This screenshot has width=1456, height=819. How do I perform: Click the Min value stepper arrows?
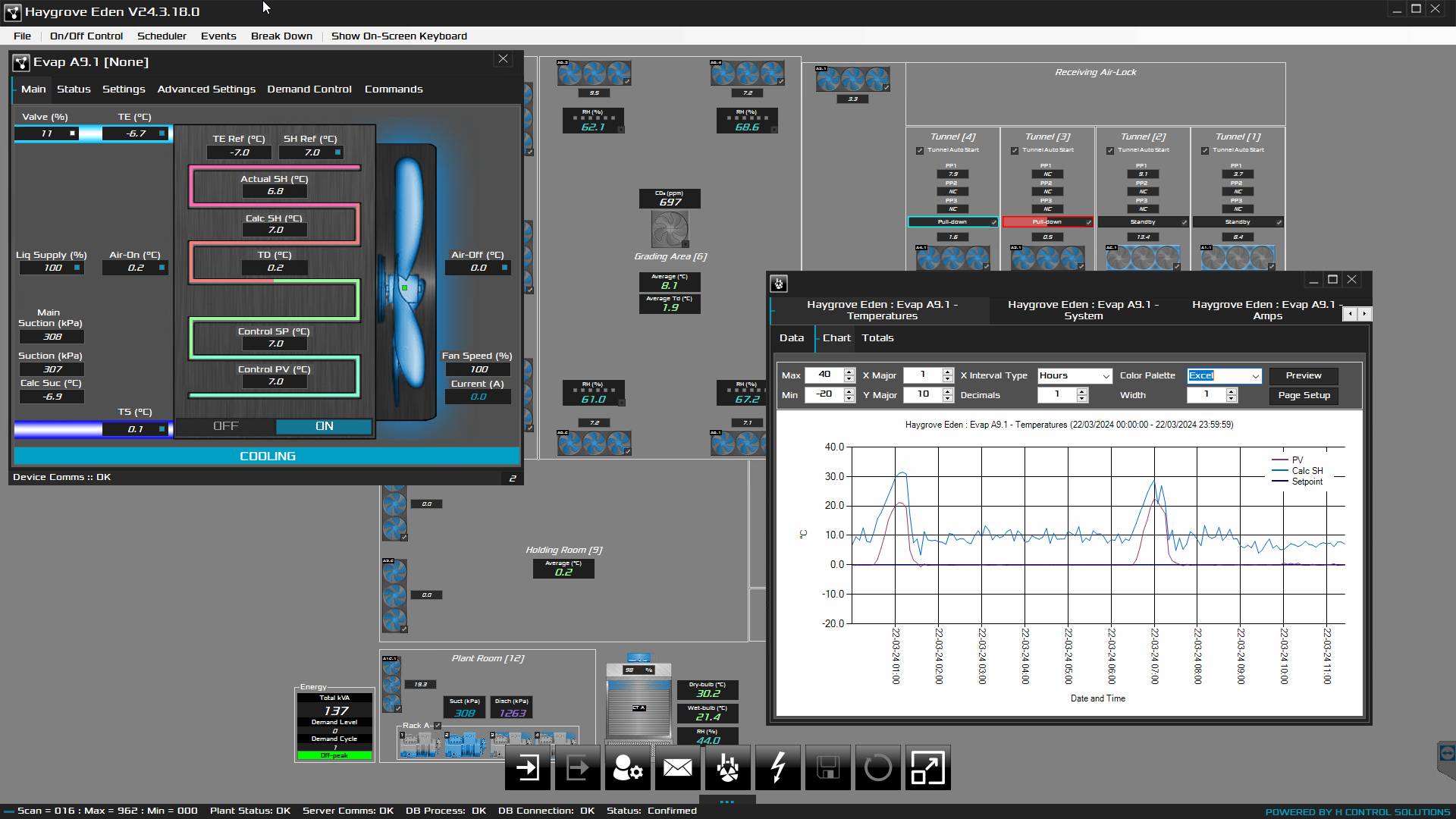tap(849, 394)
